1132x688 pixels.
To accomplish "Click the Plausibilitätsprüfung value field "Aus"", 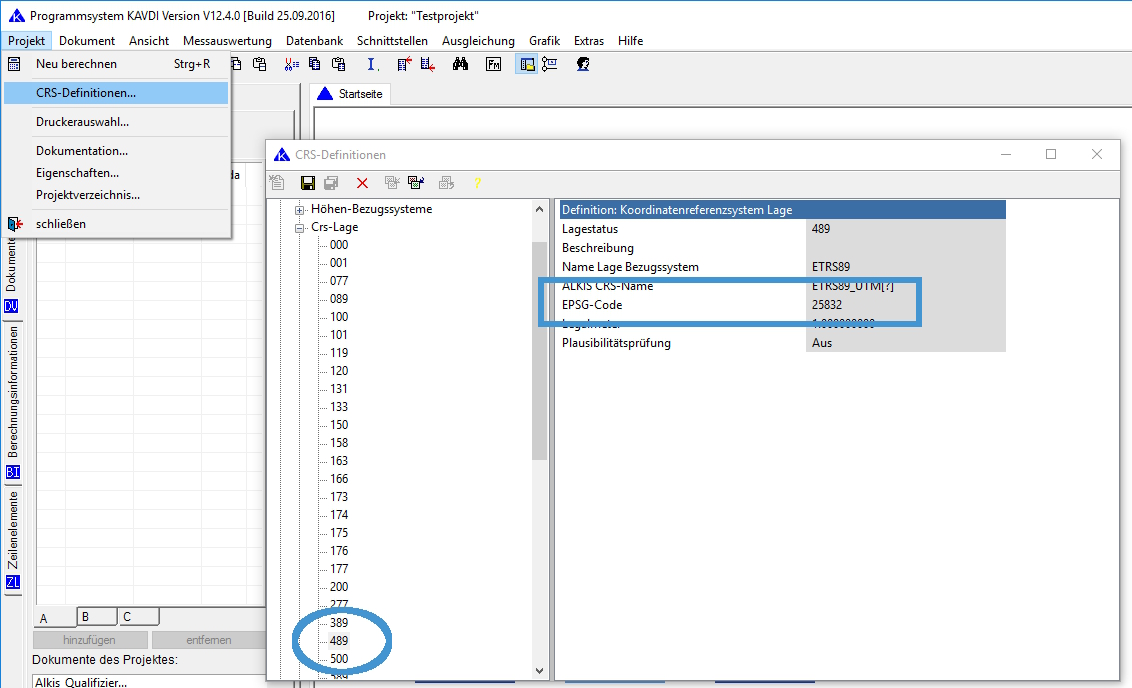I will pyautogui.click(x=822, y=343).
